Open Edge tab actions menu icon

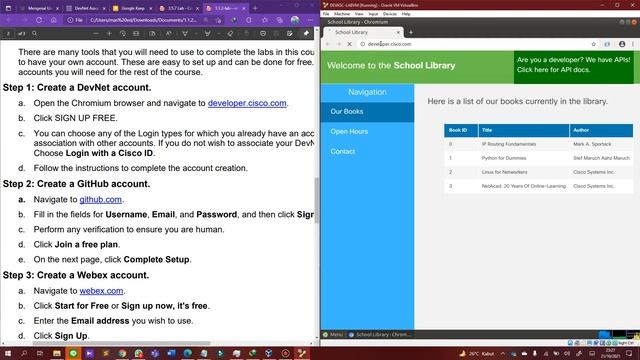tap(8, 8)
